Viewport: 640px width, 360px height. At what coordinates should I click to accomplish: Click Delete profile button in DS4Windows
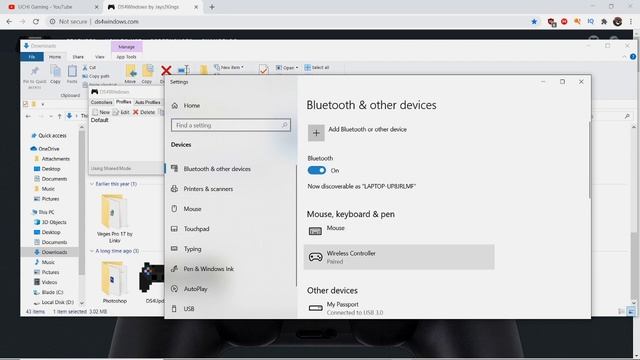(144, 112)
